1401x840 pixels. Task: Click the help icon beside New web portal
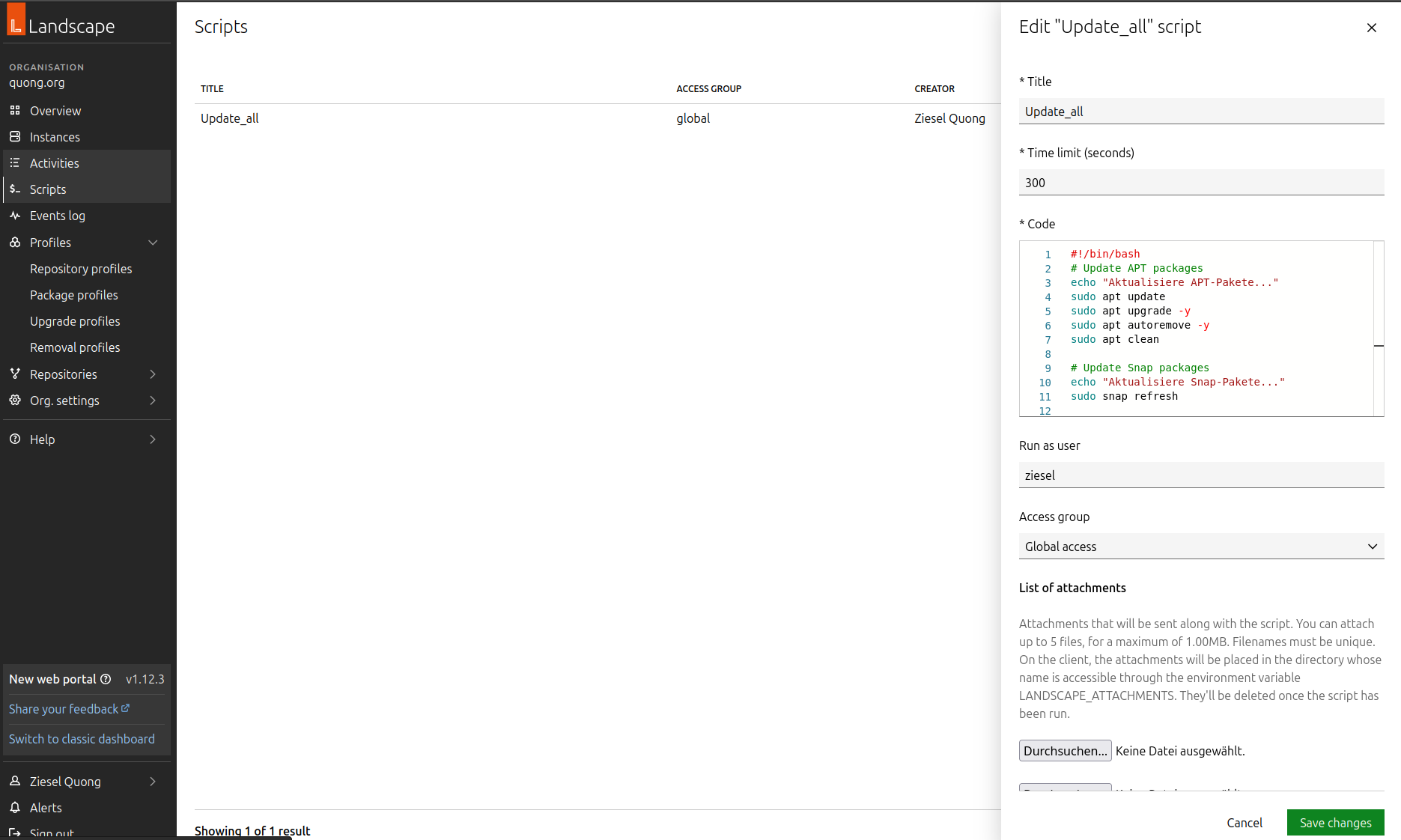(x=106, y=679)
